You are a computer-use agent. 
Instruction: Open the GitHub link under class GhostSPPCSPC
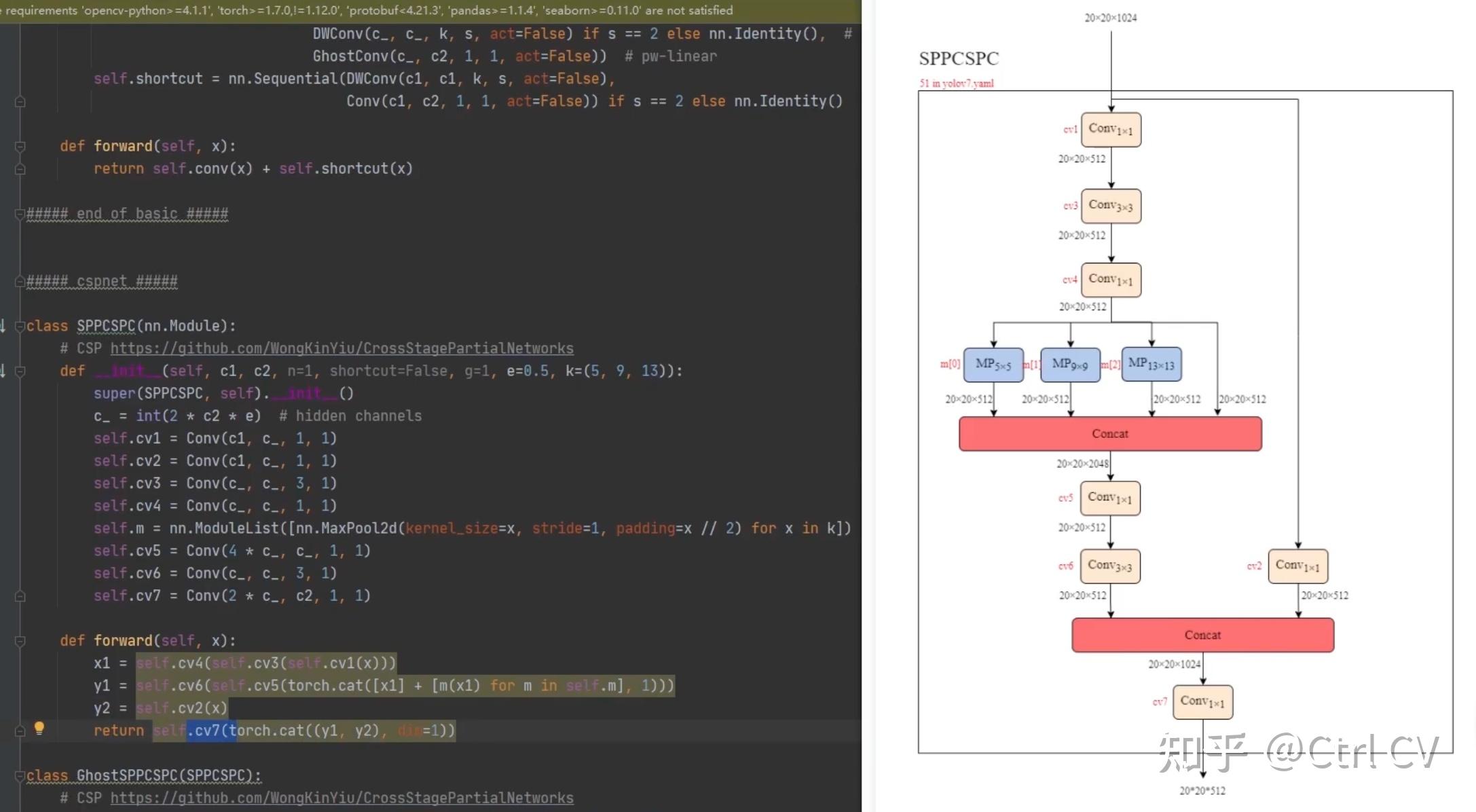point(342,798)
